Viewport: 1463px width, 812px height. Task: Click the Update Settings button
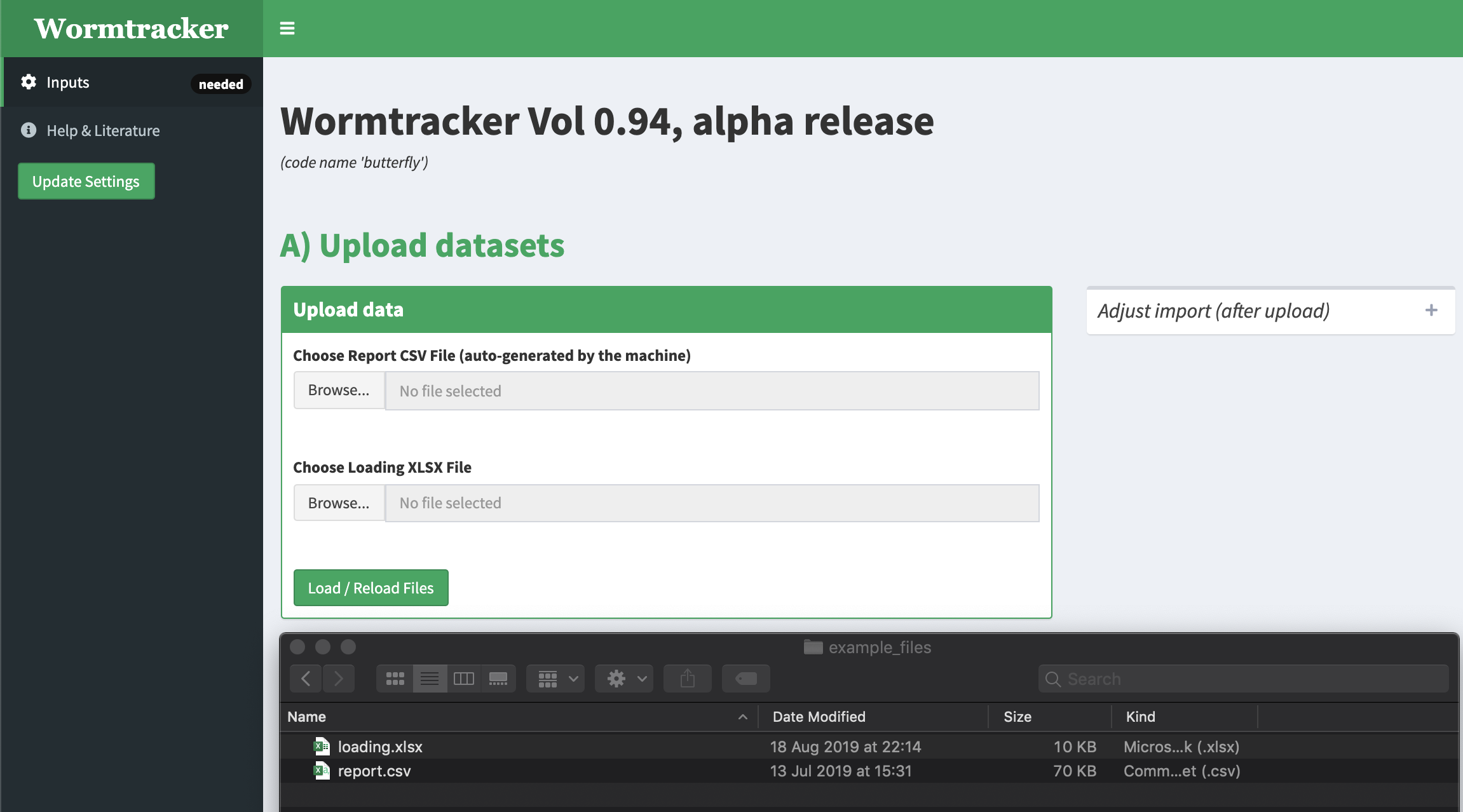(86, 181)
